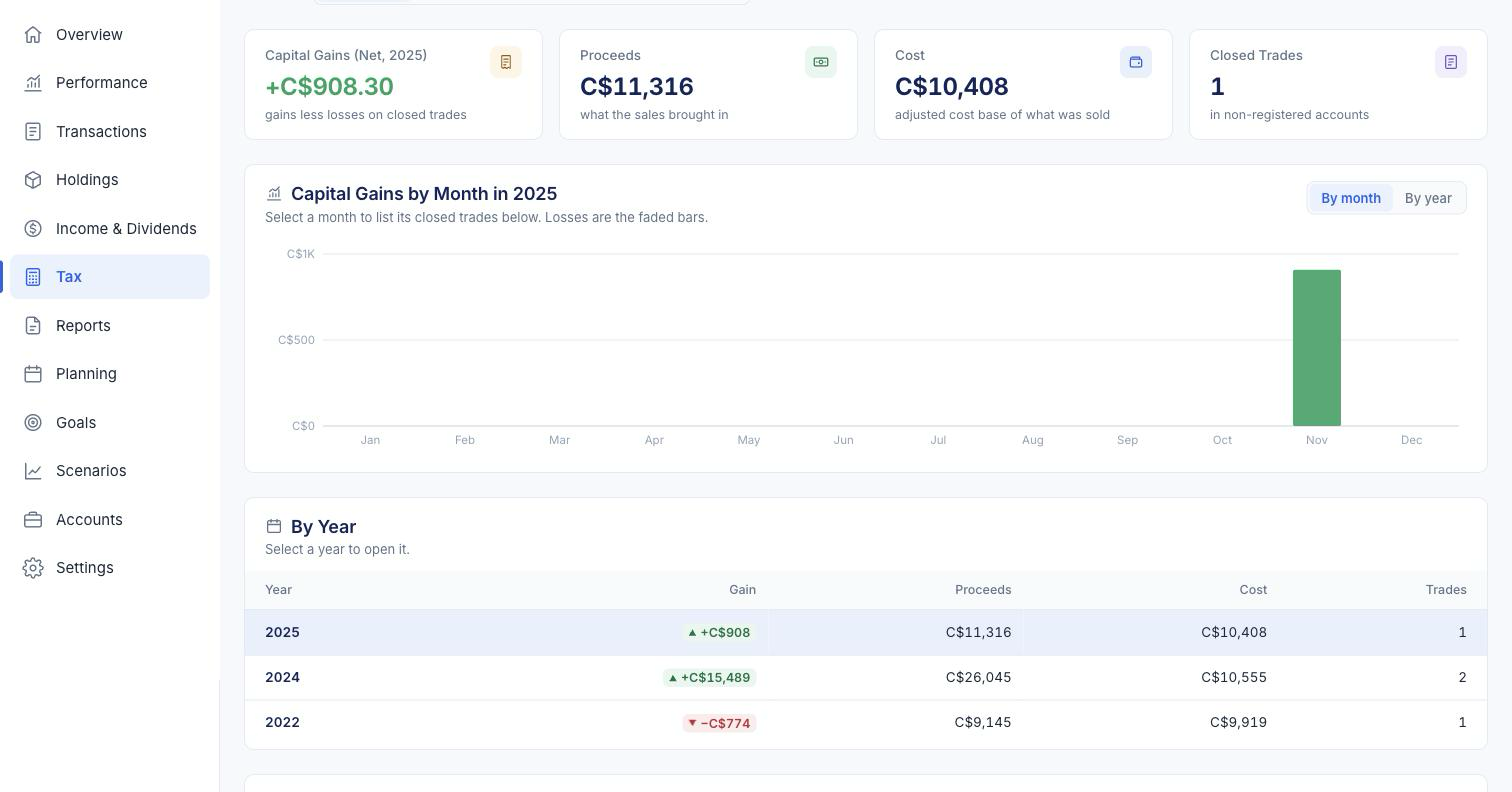Click the Closed Trades card document icon
Image resolution: width=1512 pixels, height=792 pixels.
click(x=1451, y=62)
